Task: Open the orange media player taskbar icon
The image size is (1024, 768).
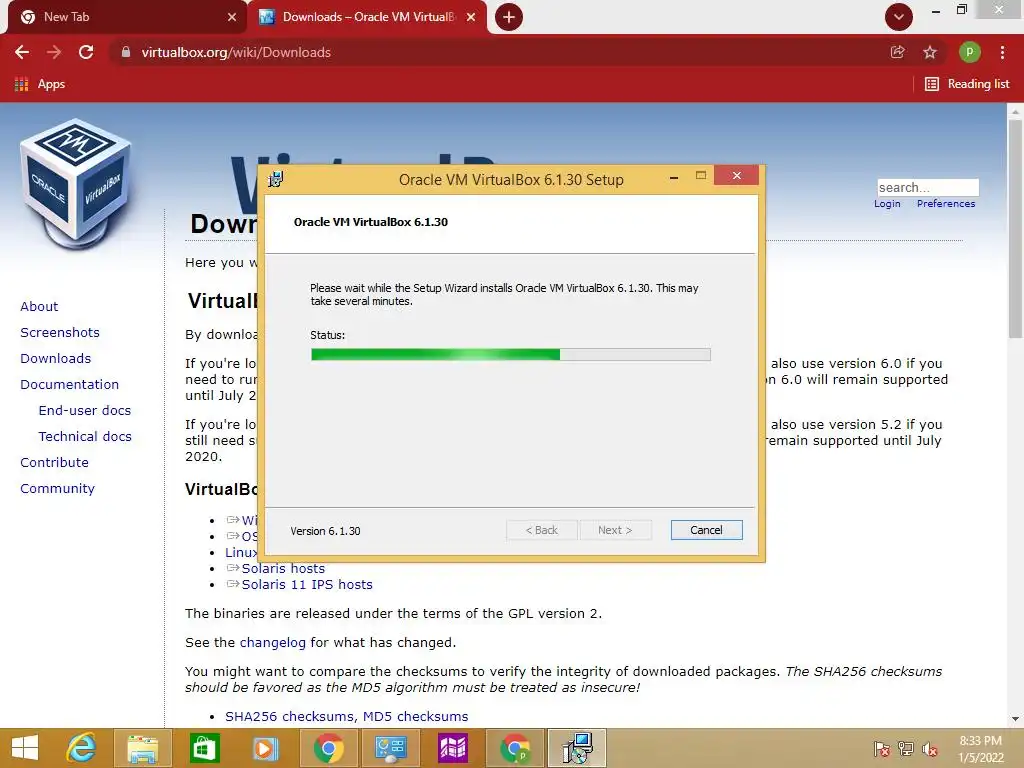Action: click(x=265, y=748)
